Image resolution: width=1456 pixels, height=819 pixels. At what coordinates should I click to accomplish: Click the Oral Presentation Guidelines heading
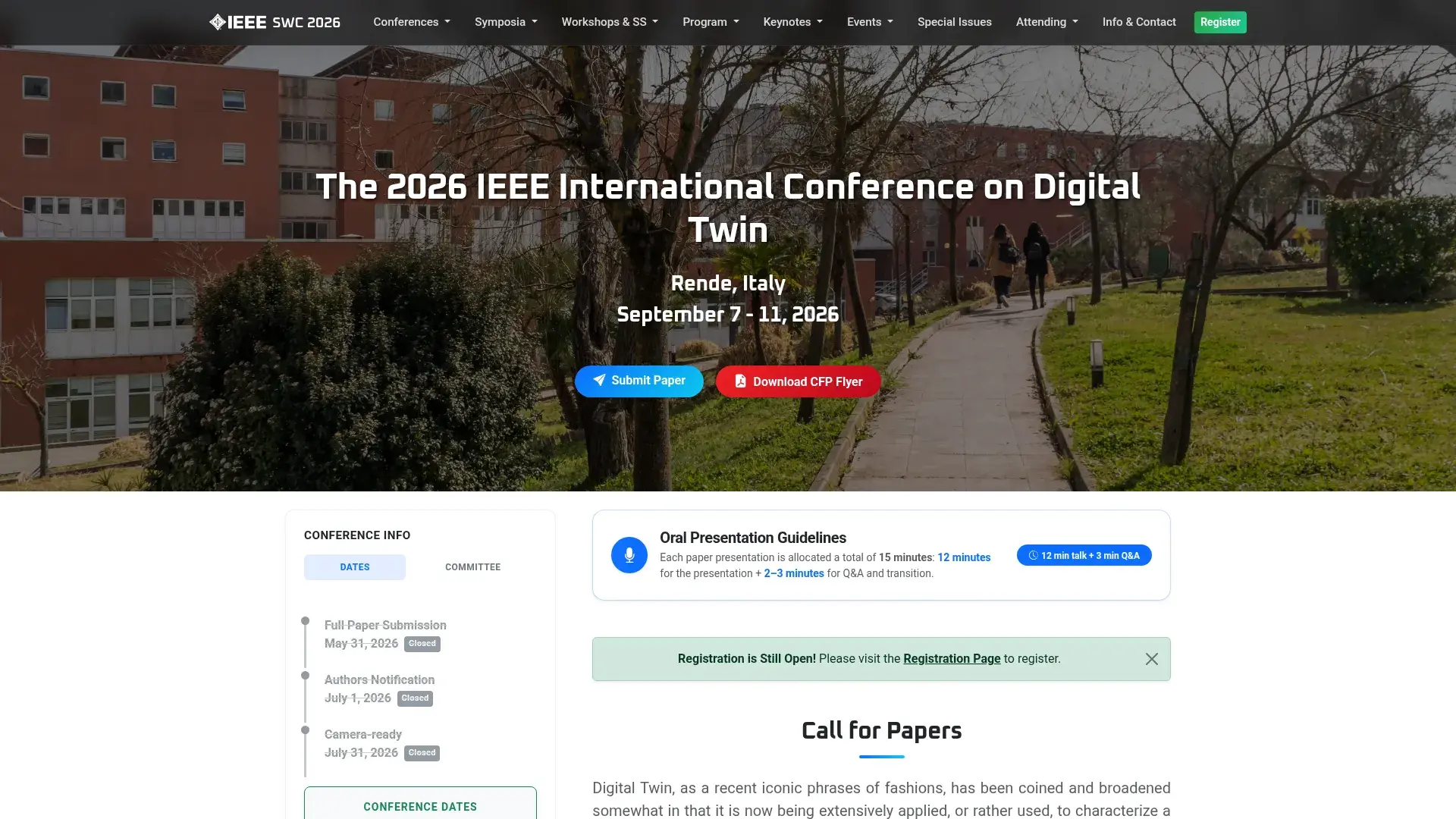[753, 538]
